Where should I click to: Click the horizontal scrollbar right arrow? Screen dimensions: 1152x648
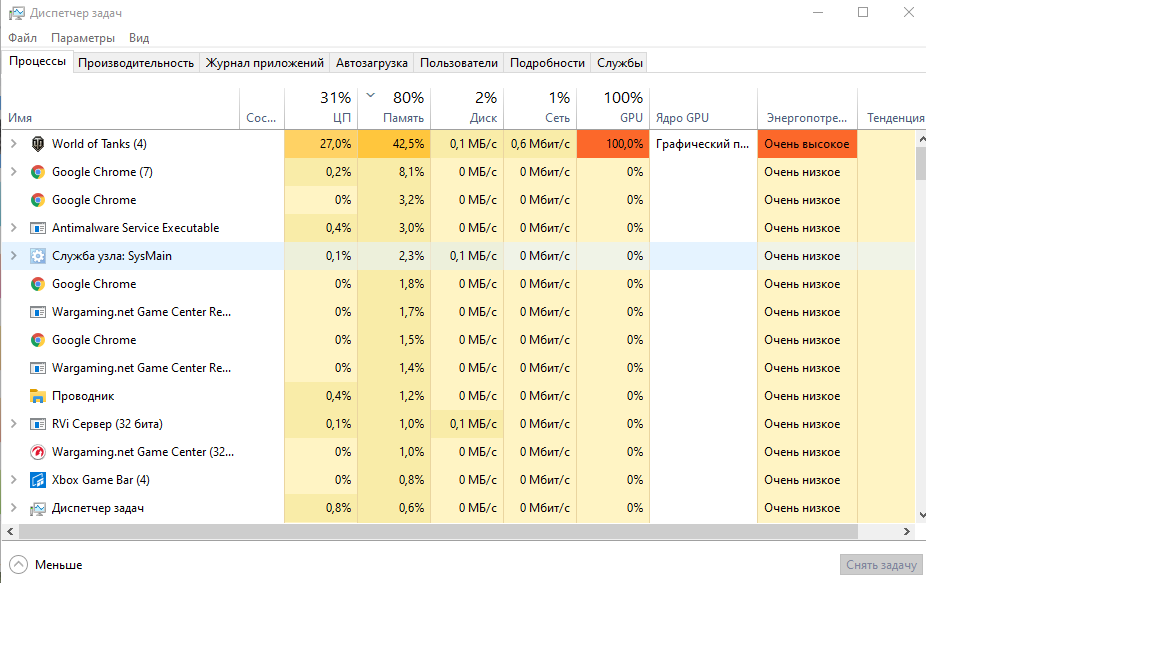(907, 532)
